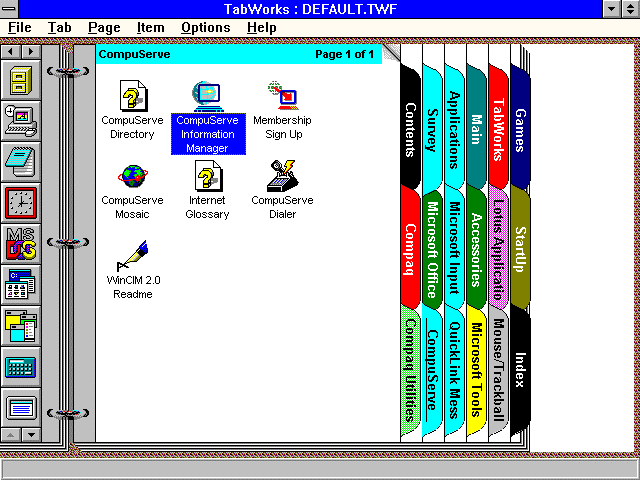Click the sidebar right arrow button
The width and height of the screenshot is (640, 480).
[x=31, y=51]
